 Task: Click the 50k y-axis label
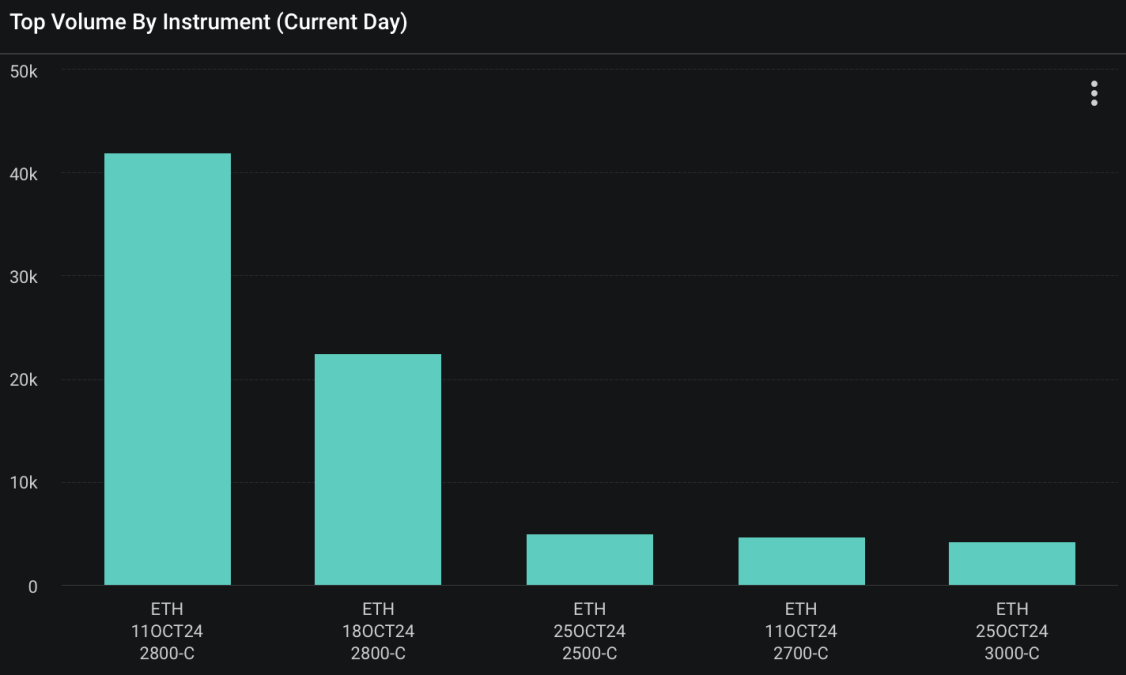tap(23, 71)
